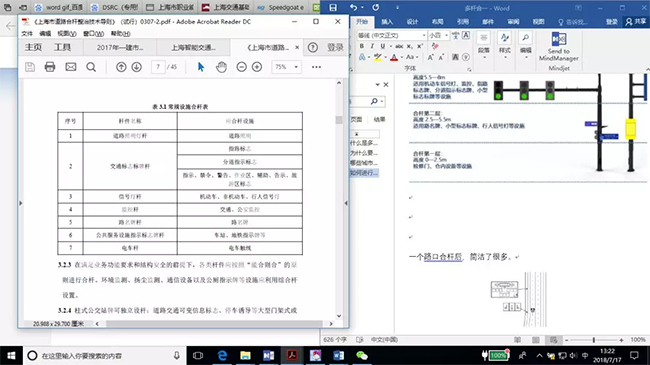
Task: Zoom out with the minus circle icon
Action: [241, 67]
